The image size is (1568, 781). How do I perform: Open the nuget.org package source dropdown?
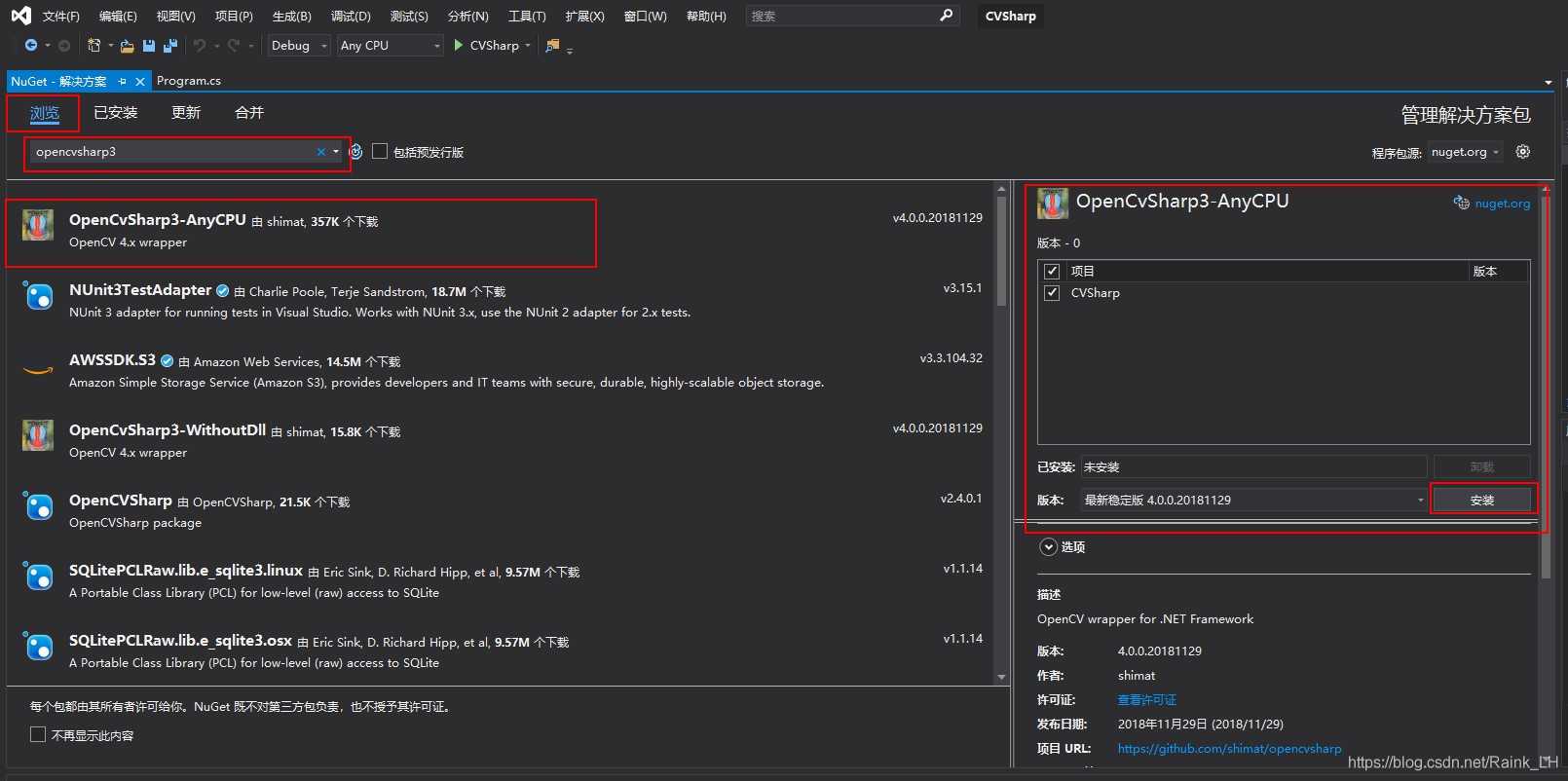tap(1465, 152)
